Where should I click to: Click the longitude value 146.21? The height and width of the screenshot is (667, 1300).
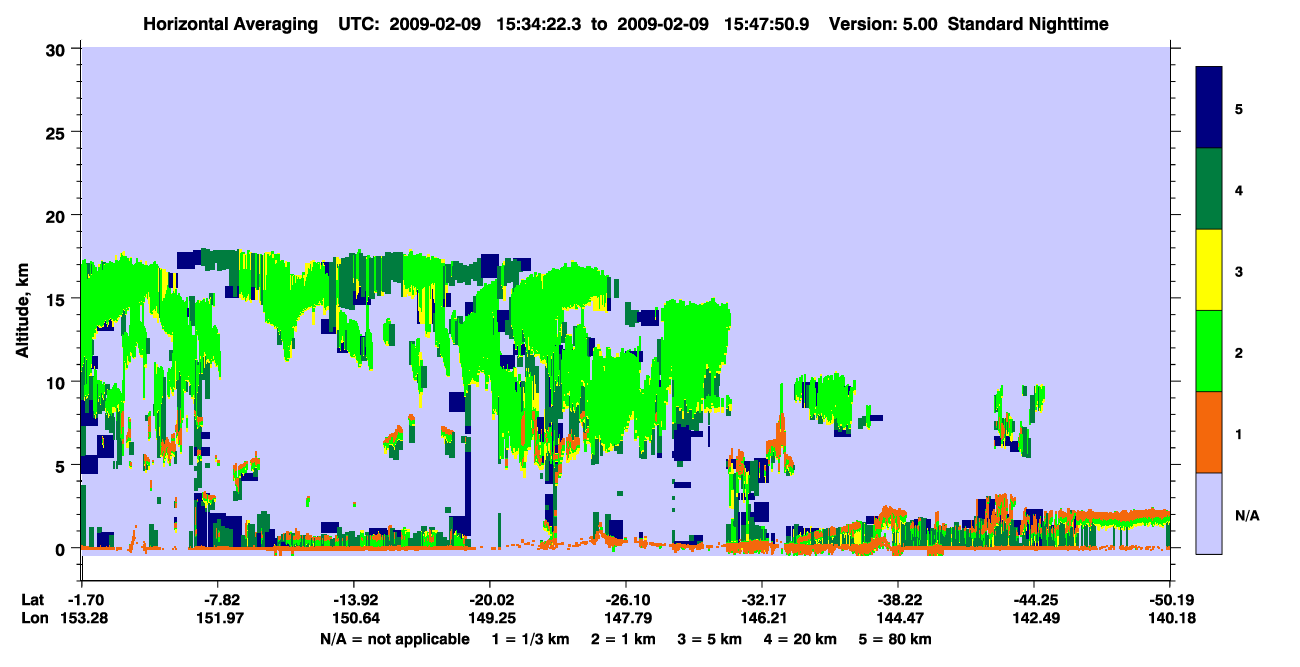point(761,619)
